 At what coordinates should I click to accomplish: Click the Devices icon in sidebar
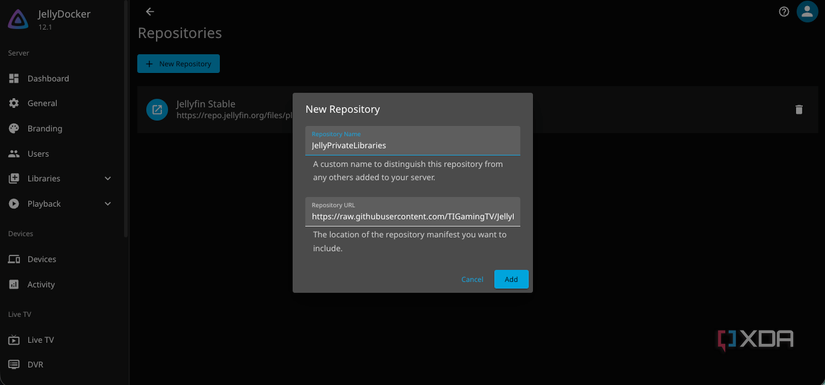[14, 259]
